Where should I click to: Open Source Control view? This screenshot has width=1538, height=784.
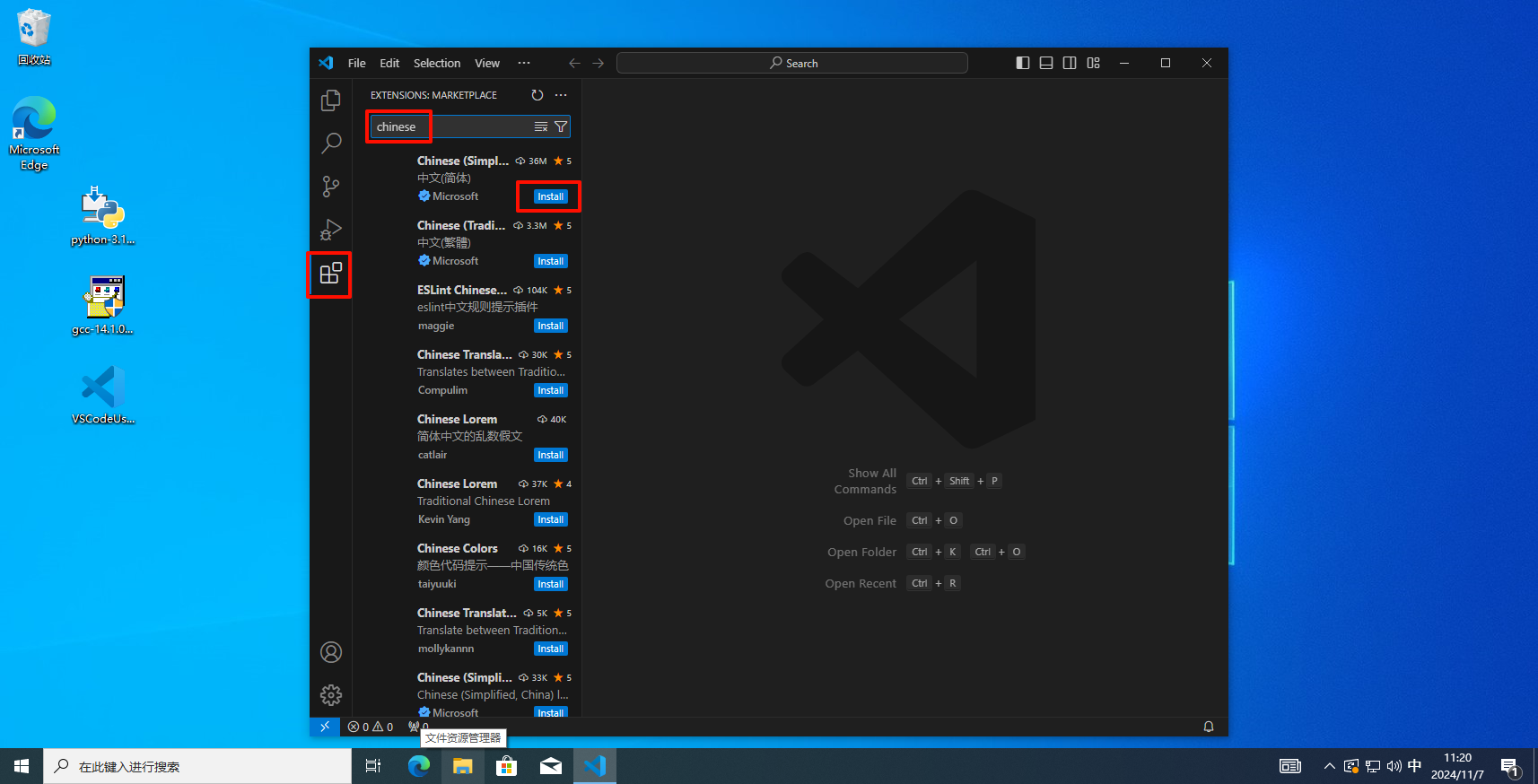tap(330, 187)
